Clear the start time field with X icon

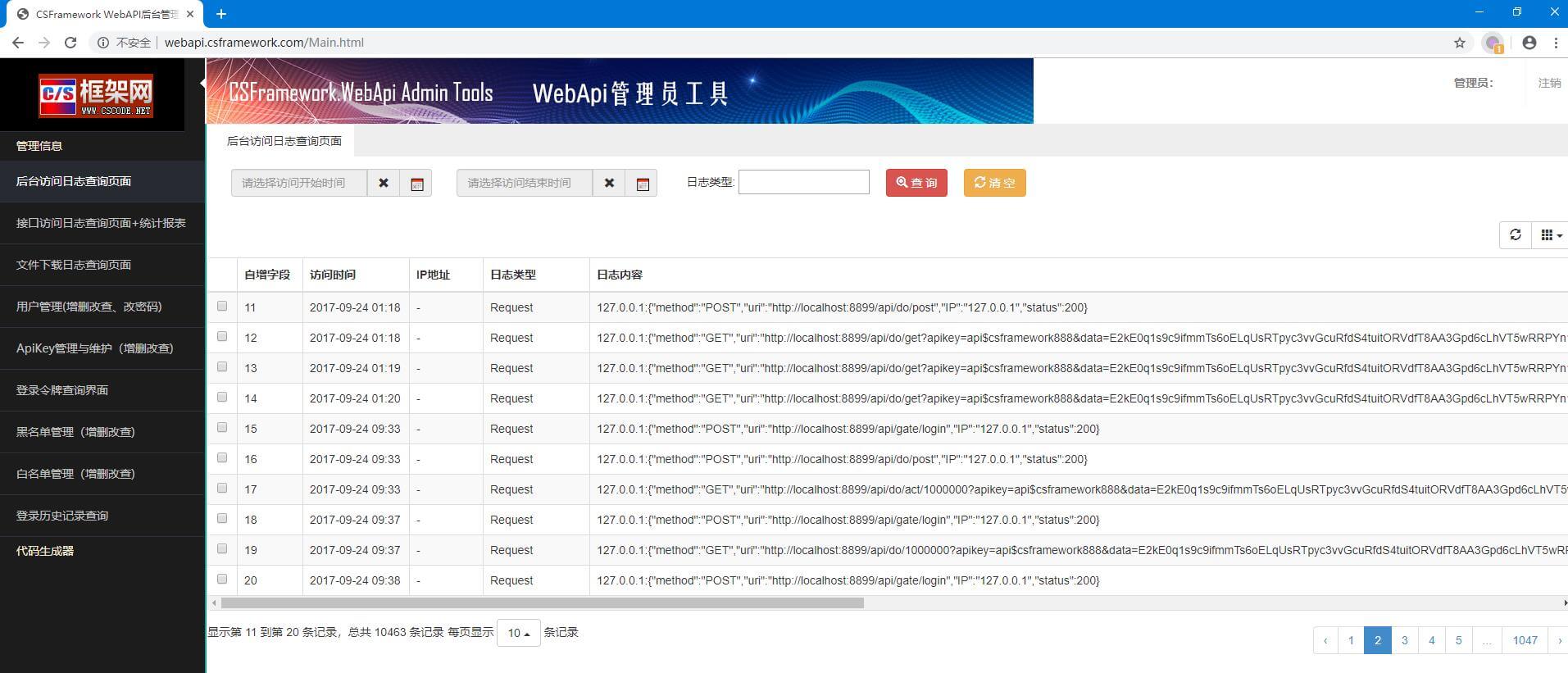[383, 183]
